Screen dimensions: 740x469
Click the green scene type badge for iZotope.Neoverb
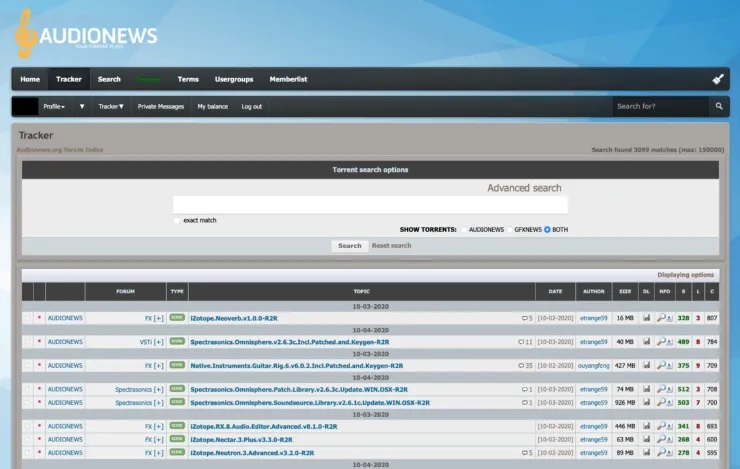177,318
